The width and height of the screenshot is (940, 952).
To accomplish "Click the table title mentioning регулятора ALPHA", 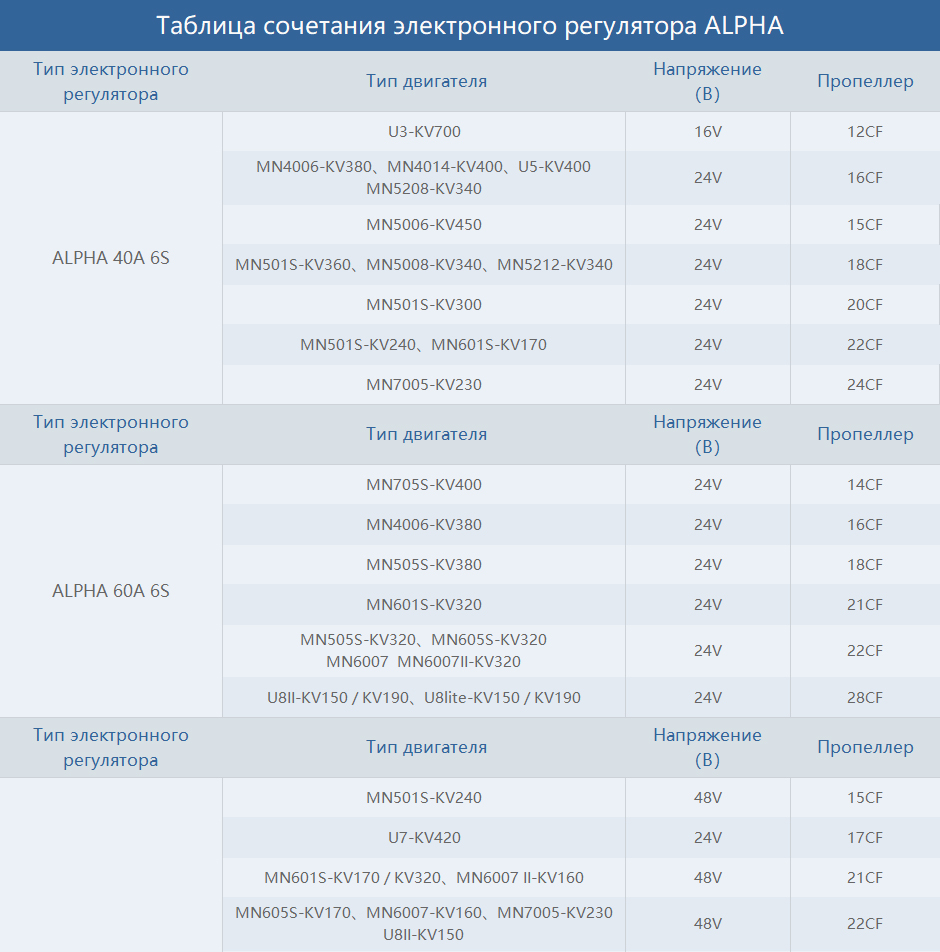I will [x=470, y=26].
